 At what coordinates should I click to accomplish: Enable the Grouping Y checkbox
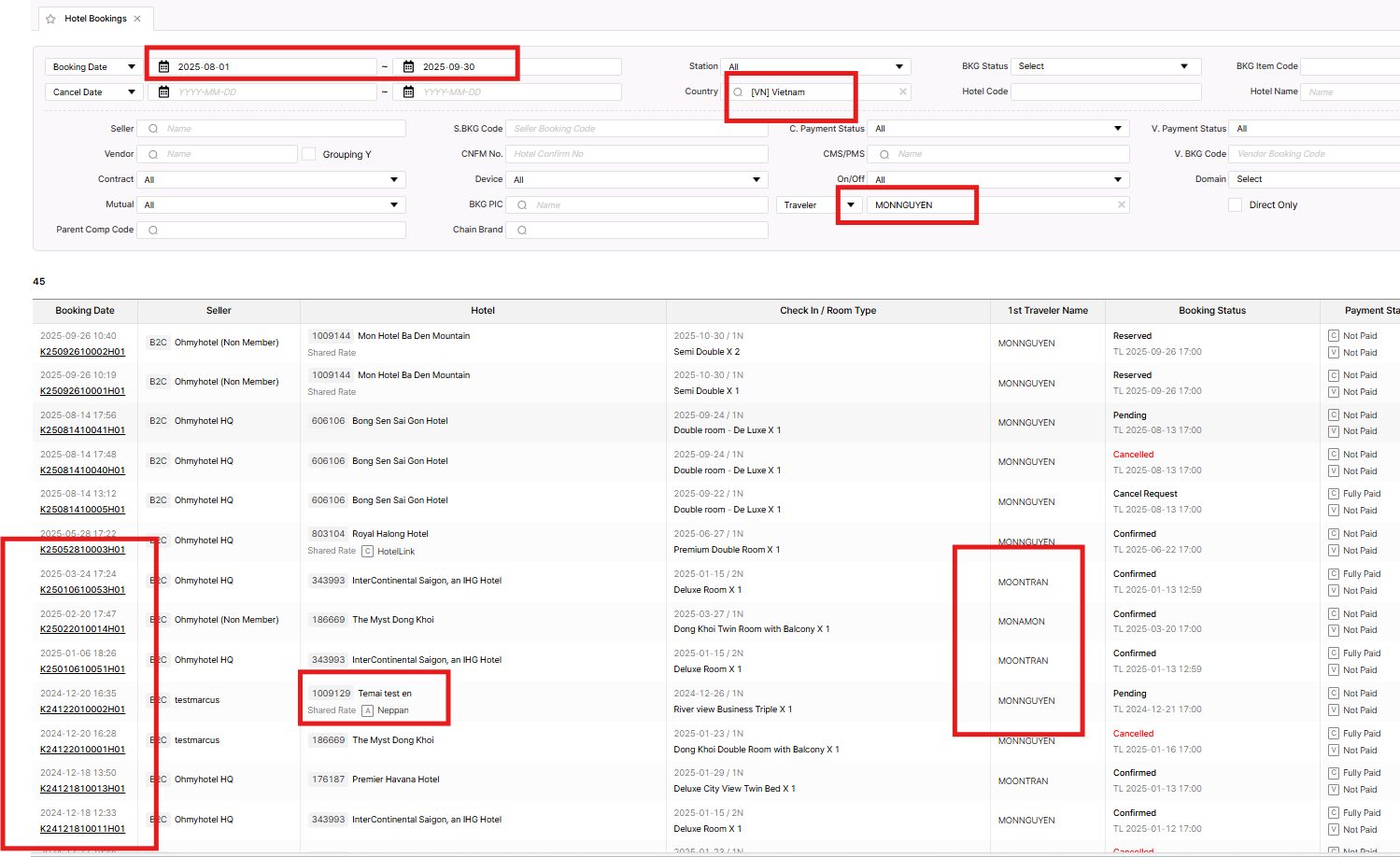308,154
